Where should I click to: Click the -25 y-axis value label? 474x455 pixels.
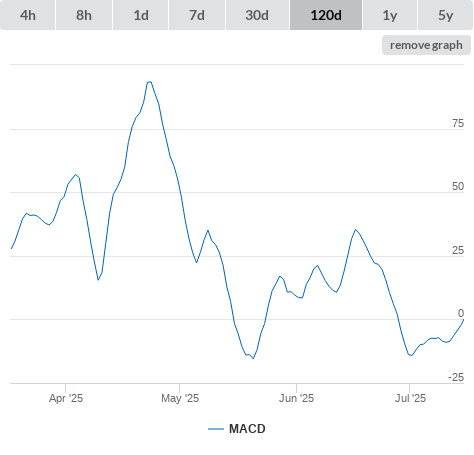point(456,377)
